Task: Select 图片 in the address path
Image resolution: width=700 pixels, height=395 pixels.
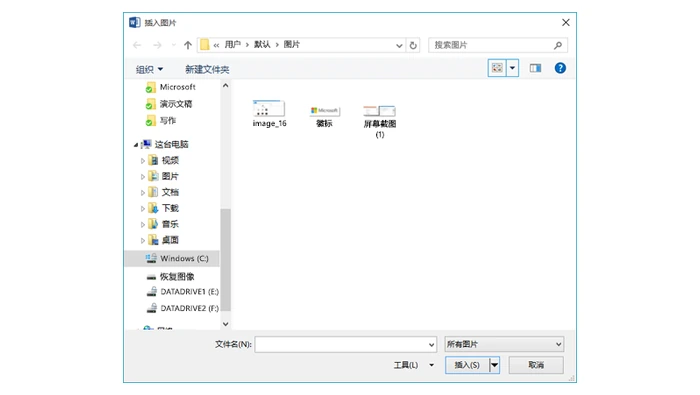Action: [x=292, y=45]
